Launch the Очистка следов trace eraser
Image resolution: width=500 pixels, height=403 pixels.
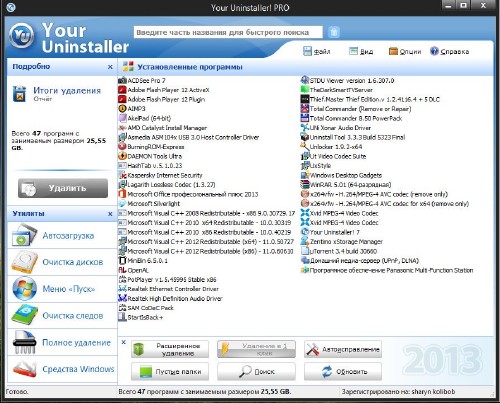[62, 315]
